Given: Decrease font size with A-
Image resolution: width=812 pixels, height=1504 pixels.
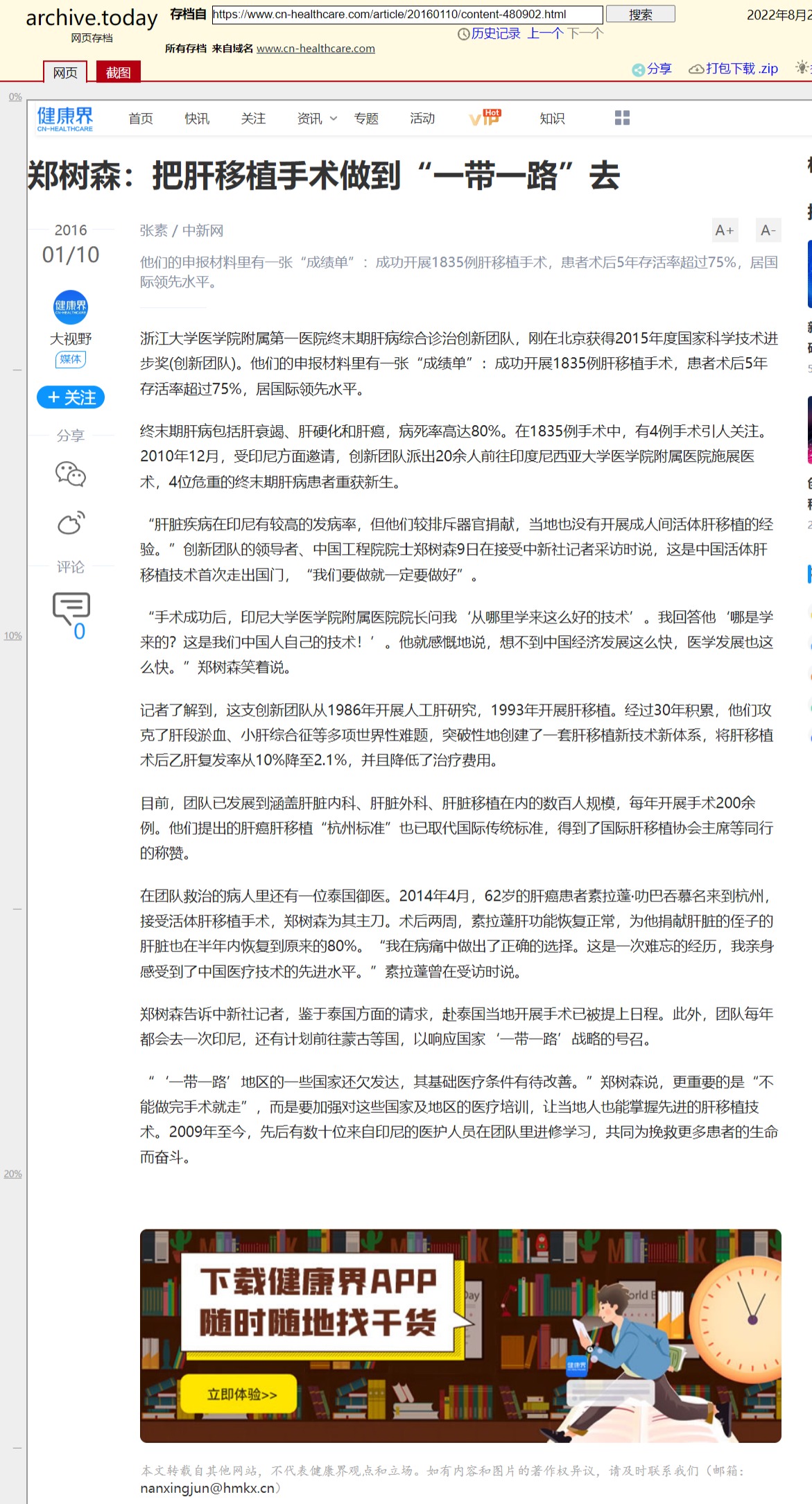Looking at the screenshot, I should 768,230.
